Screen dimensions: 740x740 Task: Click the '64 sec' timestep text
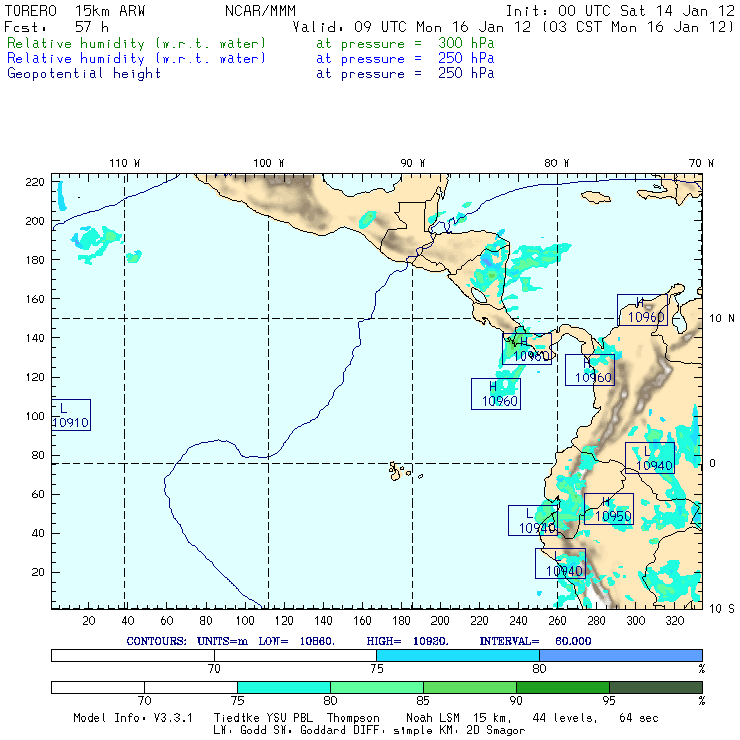[x=639, y=718]
